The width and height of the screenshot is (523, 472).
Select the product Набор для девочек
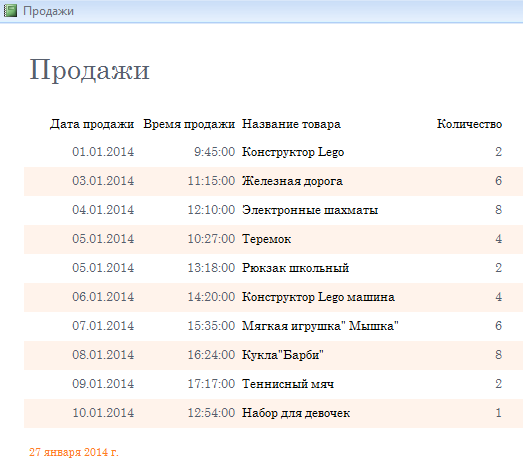pyautogui.click(x=296, y=413)
